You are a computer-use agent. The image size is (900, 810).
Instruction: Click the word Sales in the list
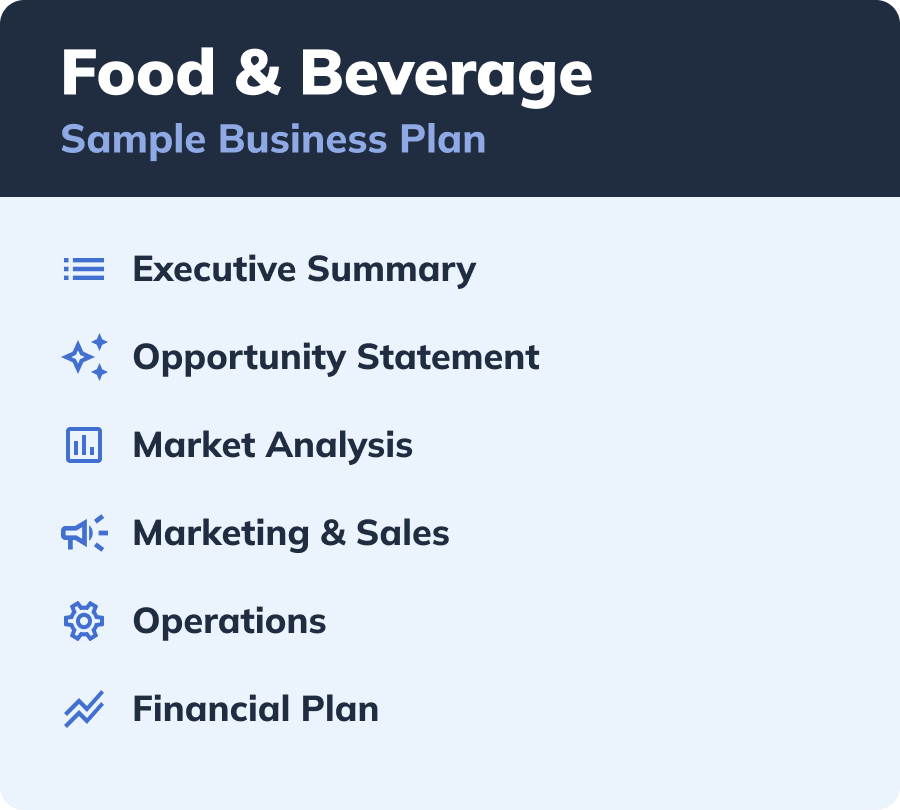tap(403, 533)
